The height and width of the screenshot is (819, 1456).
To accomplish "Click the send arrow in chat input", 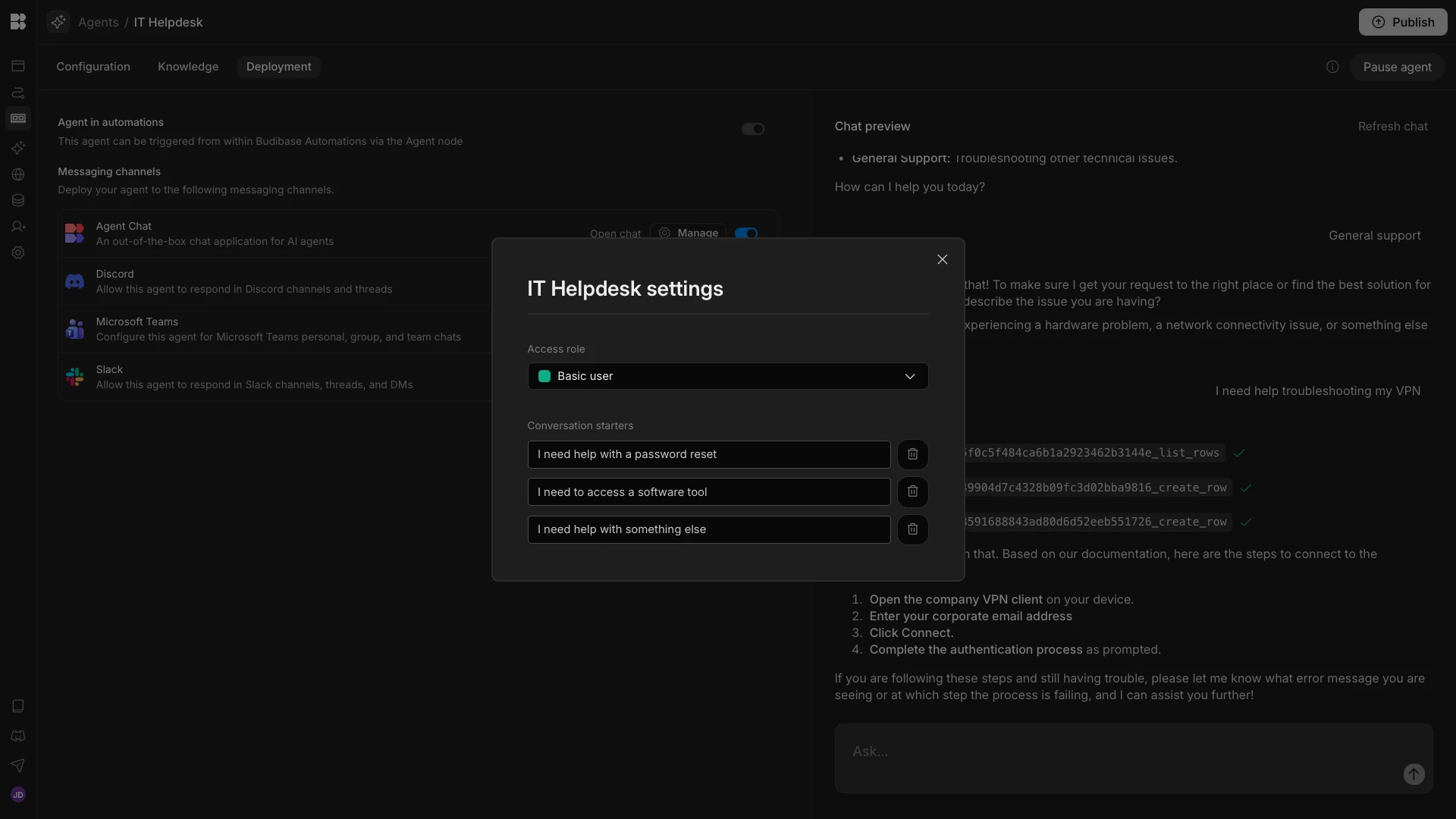I will coord(1414,774).
